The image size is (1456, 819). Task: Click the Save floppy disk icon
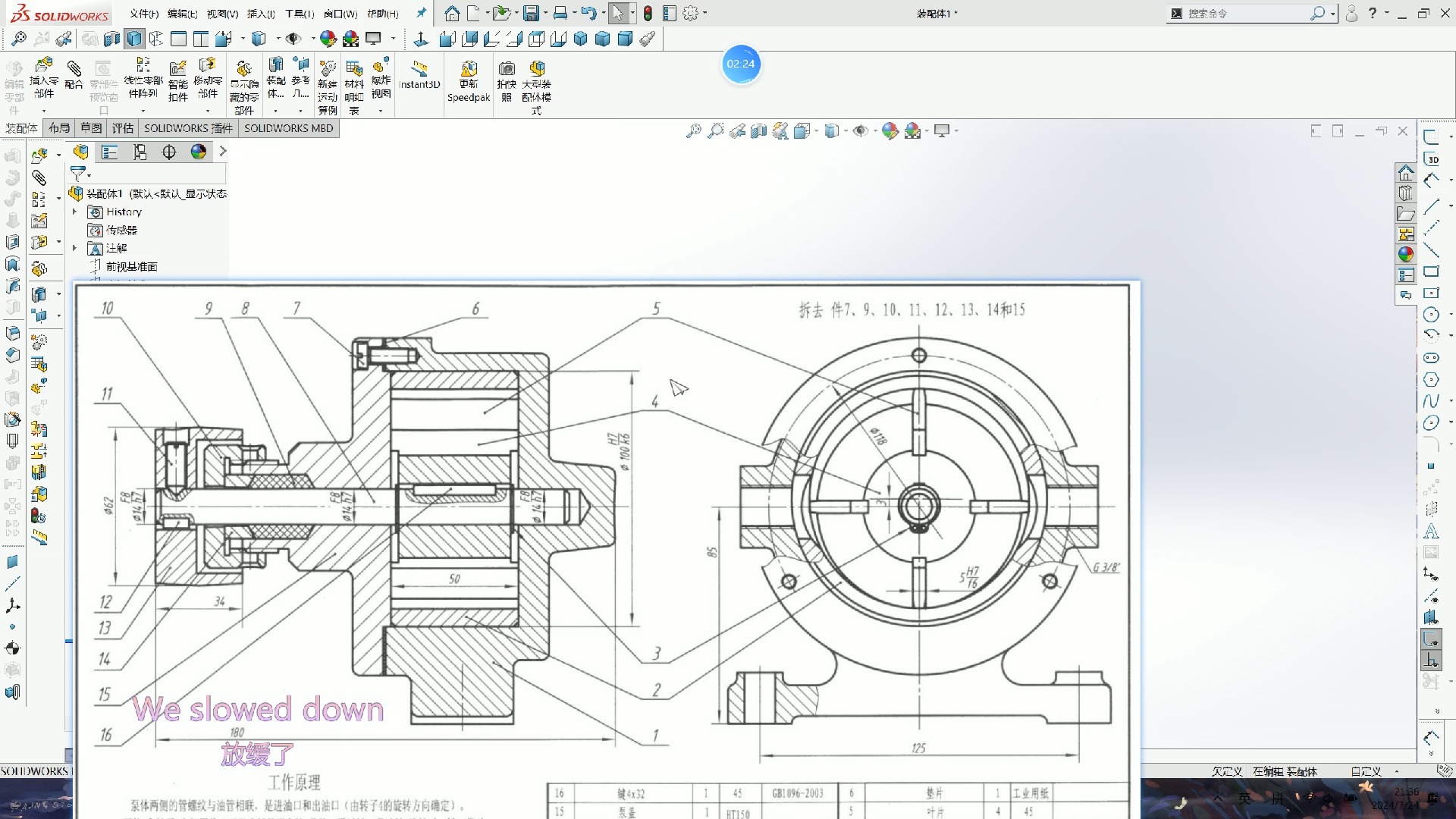coord(531,13)
